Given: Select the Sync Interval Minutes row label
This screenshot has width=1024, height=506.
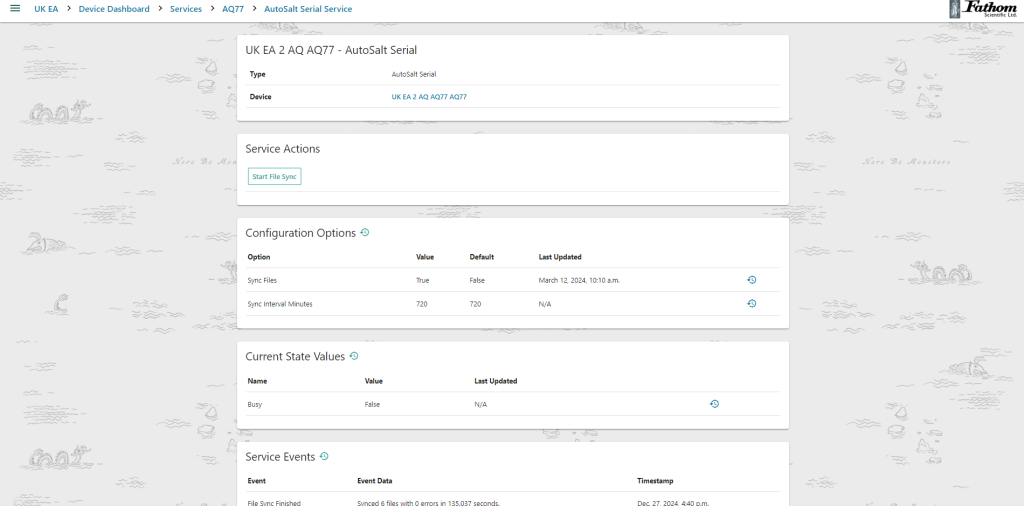Looking at the screenshot, I should (x=280, y=304).
